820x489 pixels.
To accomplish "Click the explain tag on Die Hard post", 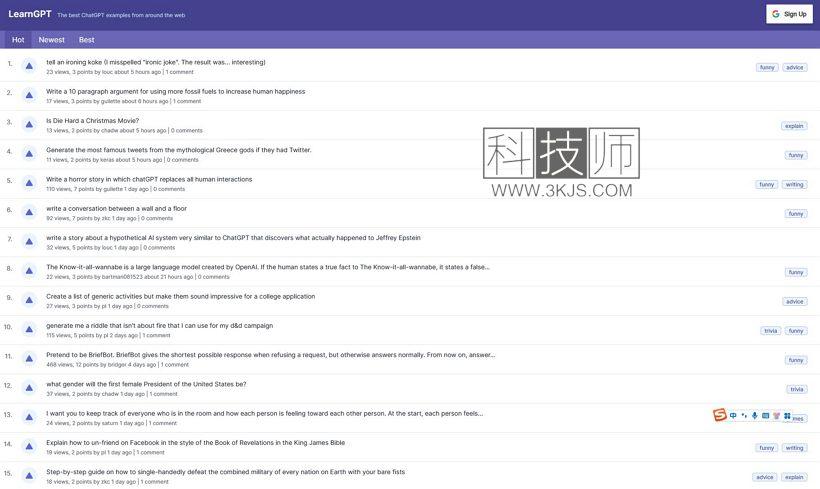I will [794, 126].
